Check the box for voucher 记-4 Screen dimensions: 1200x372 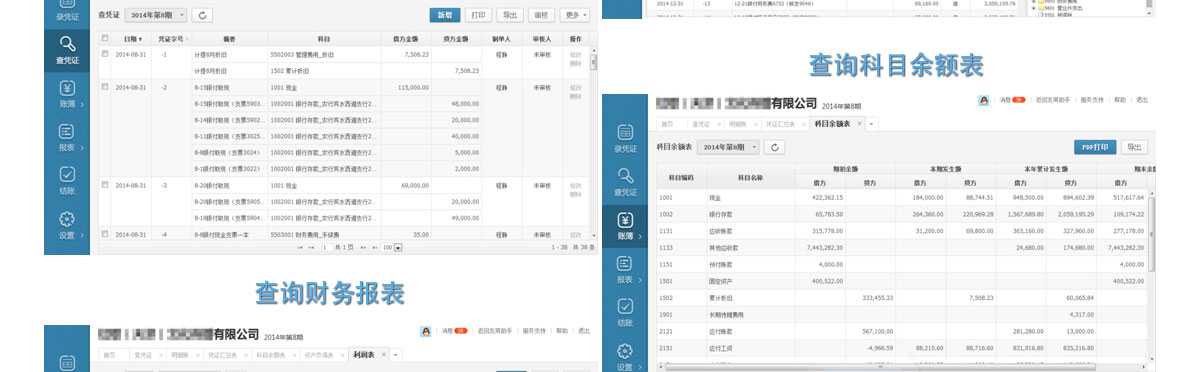105,234
